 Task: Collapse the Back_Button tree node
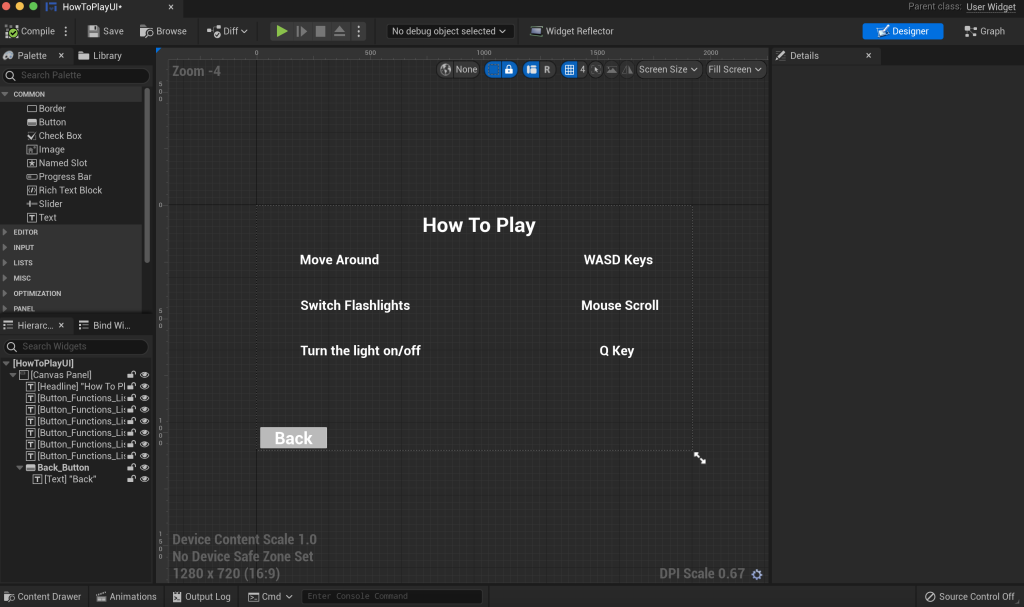pos(20,468)
